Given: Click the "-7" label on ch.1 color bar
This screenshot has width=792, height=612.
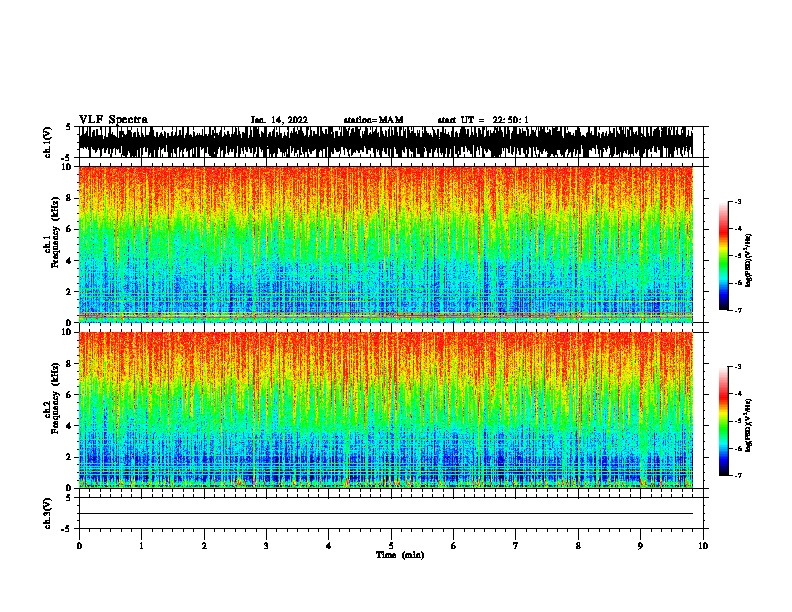Looking at the screenshot, I should click(738, 310).
